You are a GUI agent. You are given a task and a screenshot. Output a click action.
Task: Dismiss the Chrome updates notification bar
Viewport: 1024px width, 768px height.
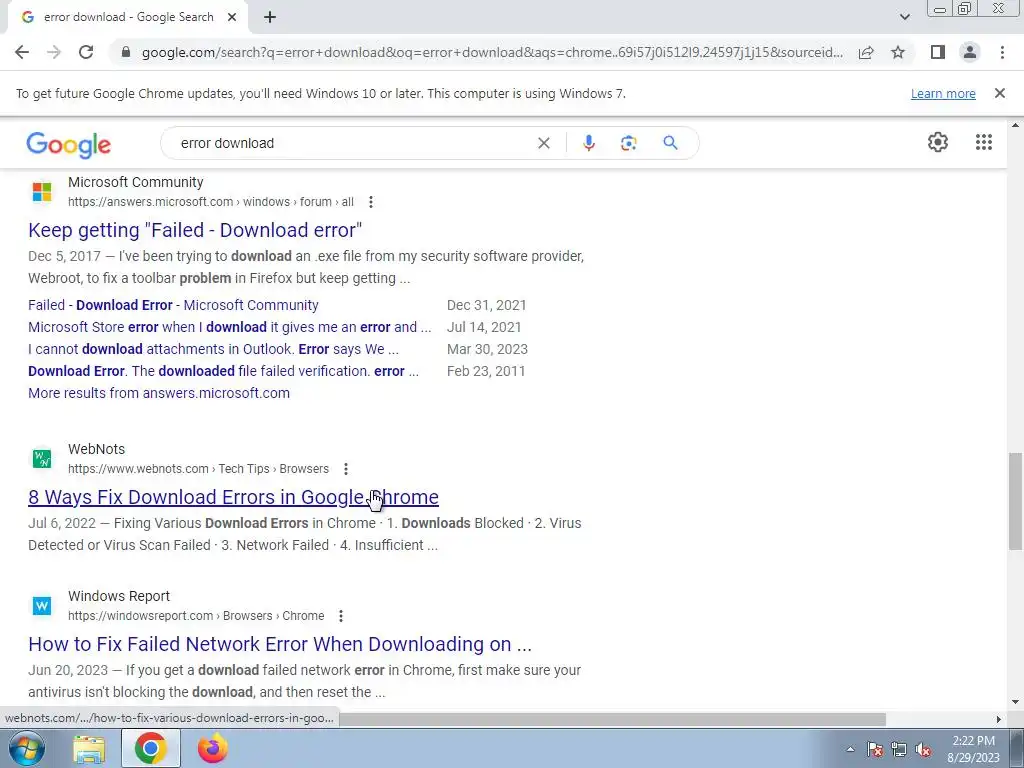click(x=999, y=93)
